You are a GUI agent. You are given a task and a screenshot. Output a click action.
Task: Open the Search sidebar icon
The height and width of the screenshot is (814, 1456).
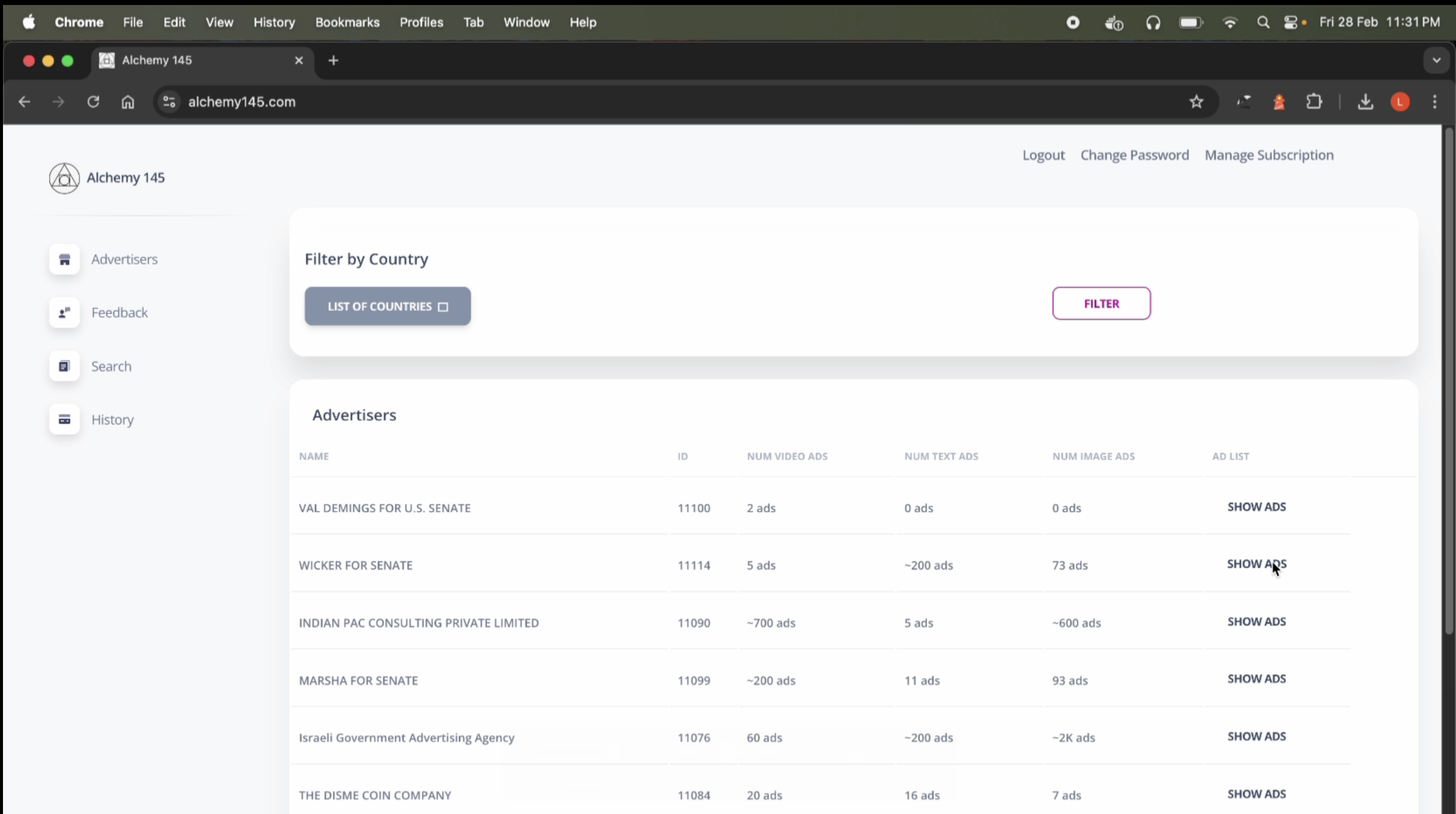point(64,366)
